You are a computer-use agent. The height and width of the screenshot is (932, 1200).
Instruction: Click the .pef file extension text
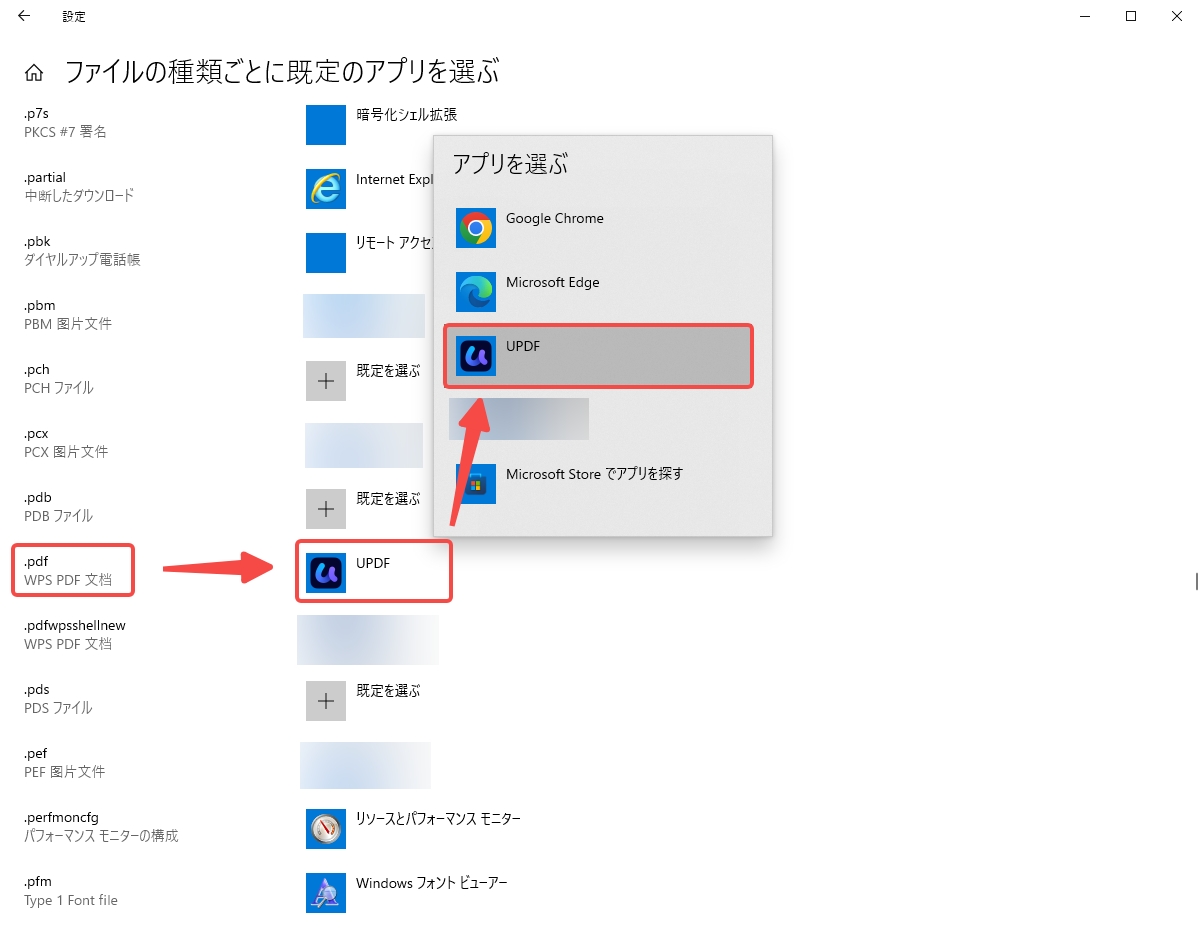[36, 753]
